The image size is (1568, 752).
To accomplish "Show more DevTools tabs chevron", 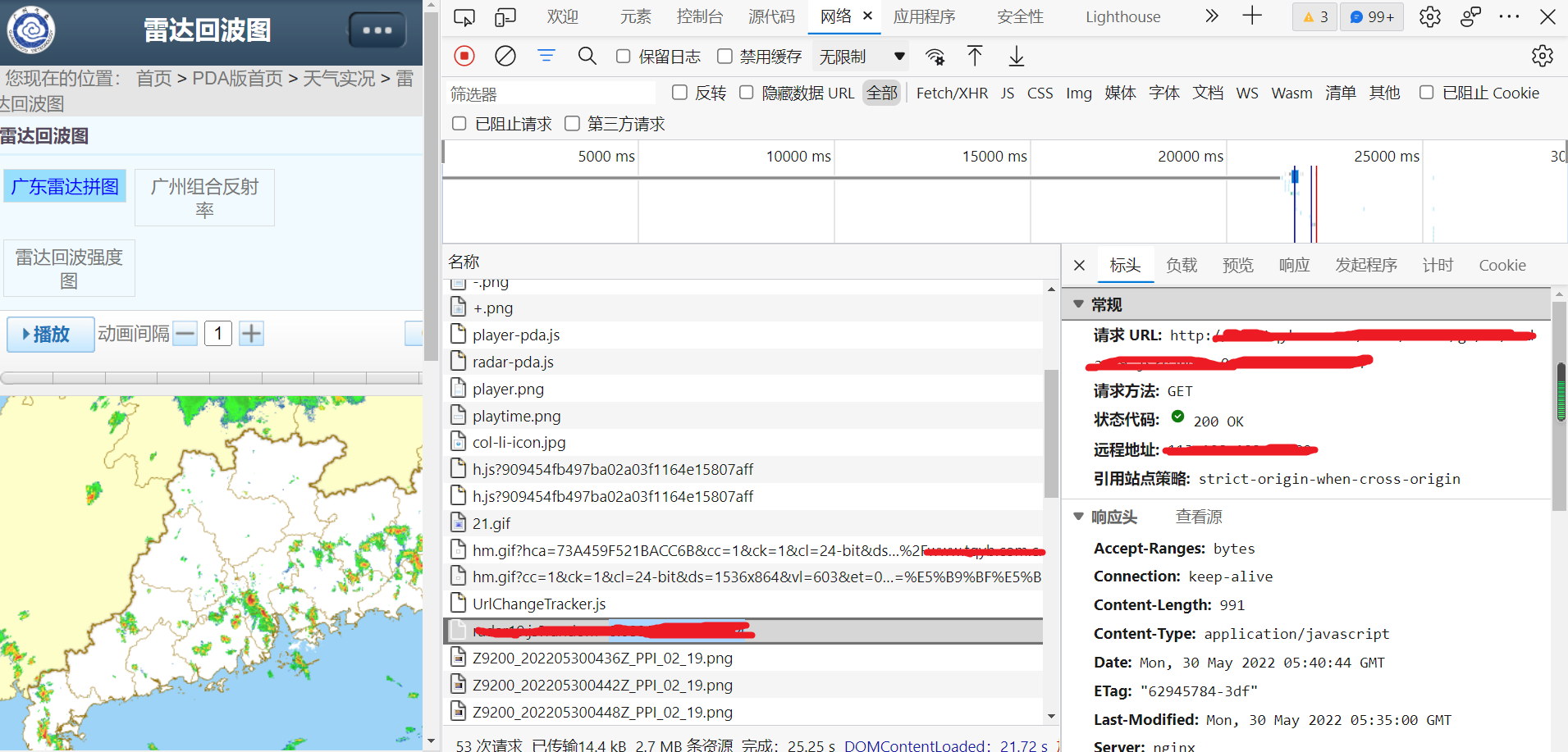I will pos(1212,16).
